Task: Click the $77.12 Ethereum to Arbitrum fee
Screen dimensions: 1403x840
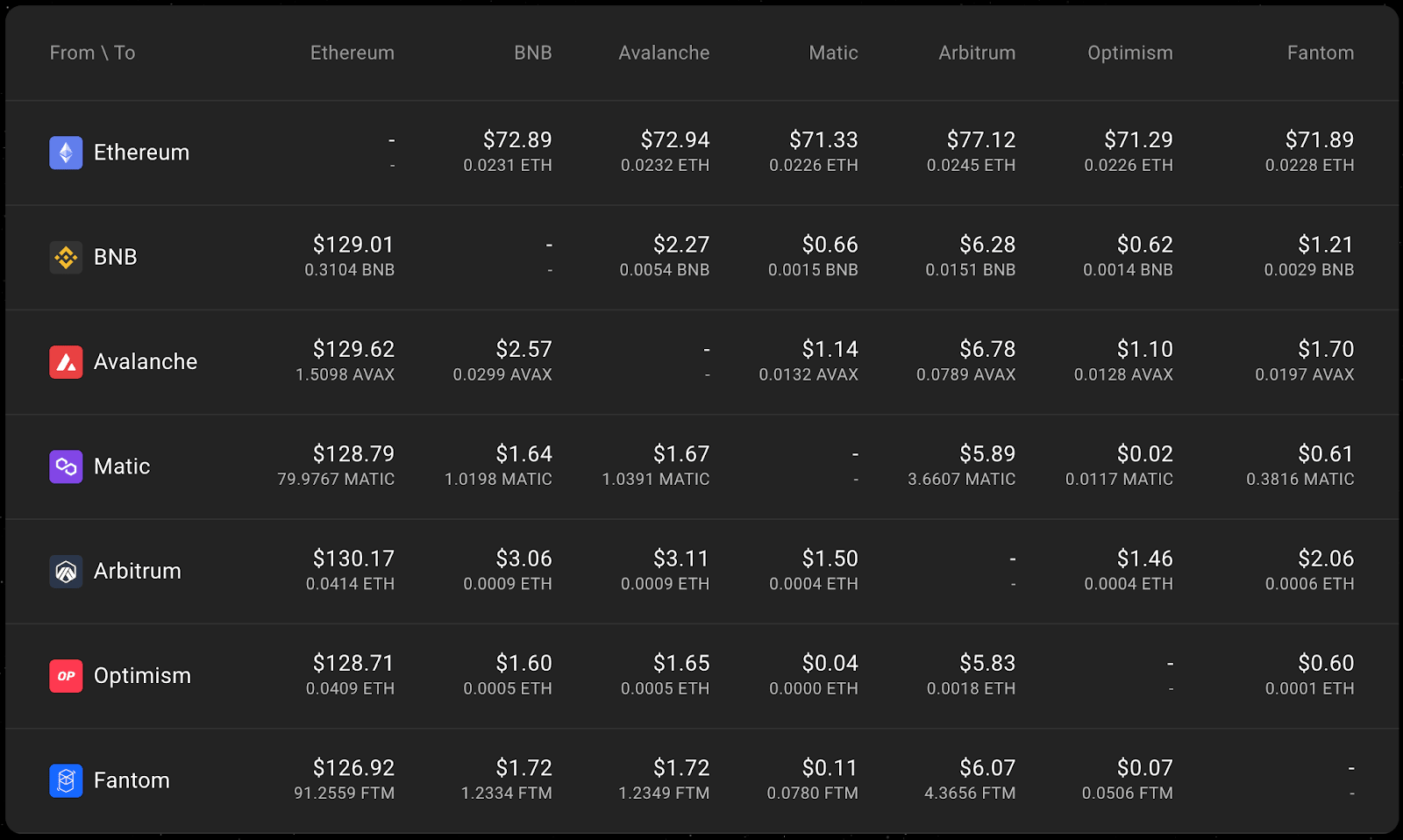Action: 981,139
